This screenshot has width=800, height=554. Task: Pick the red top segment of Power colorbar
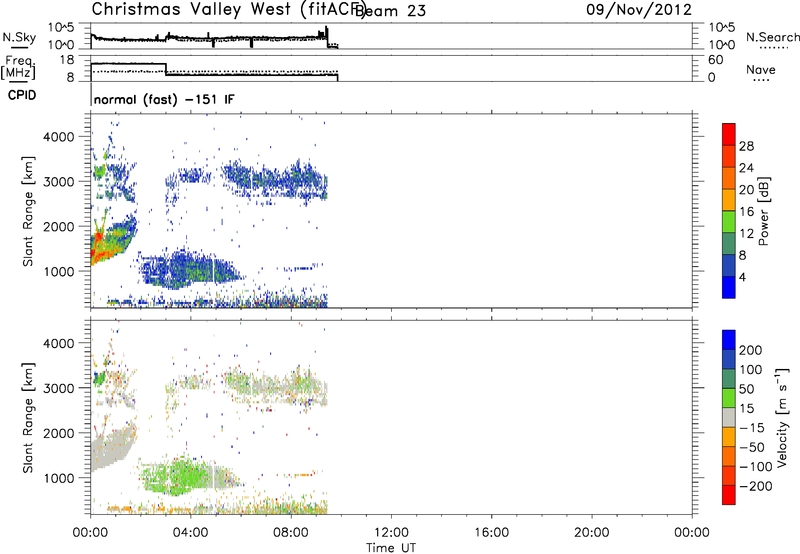[x=729, y=134]
